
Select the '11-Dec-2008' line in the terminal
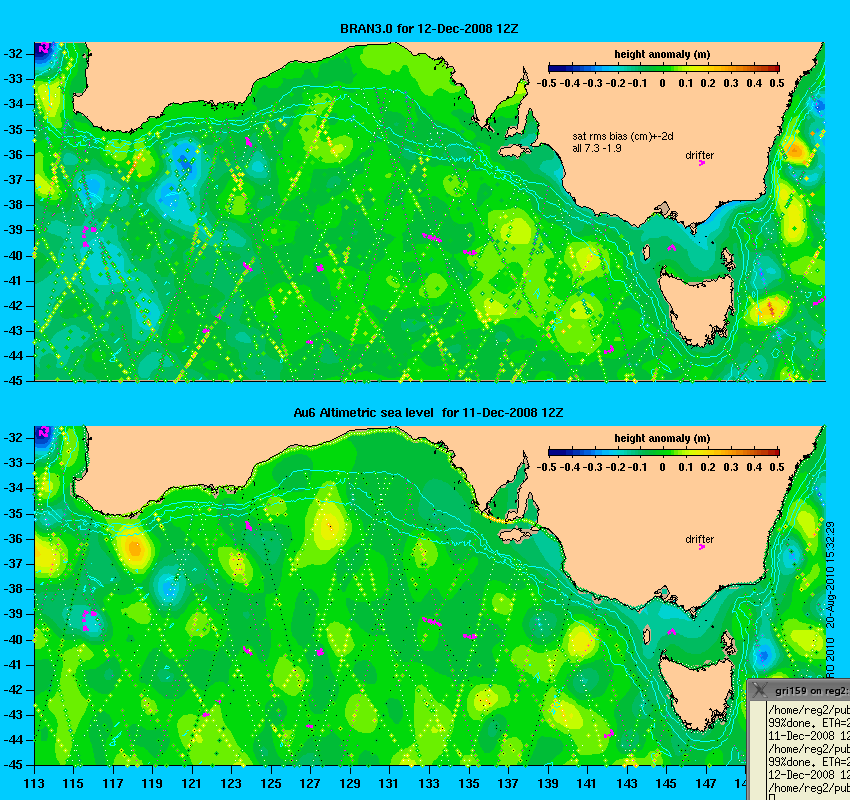click(x=808, y=736)
